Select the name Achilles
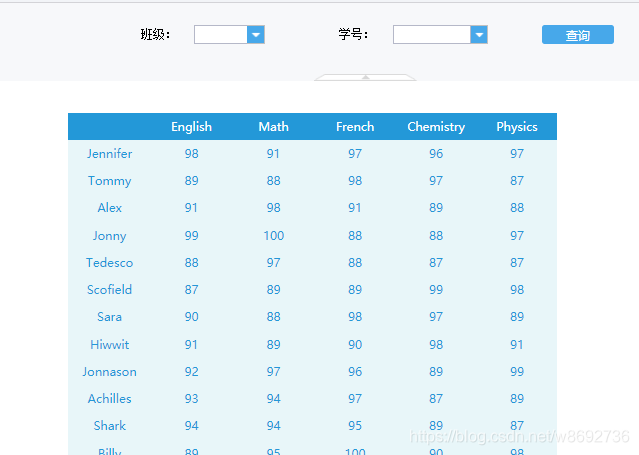639x455 pixels. click(x=109, y=399)
